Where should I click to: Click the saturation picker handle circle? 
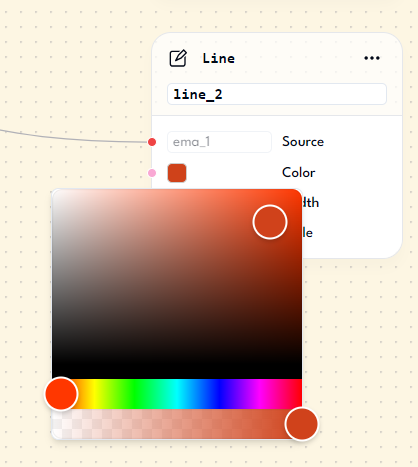click(270, 222)
